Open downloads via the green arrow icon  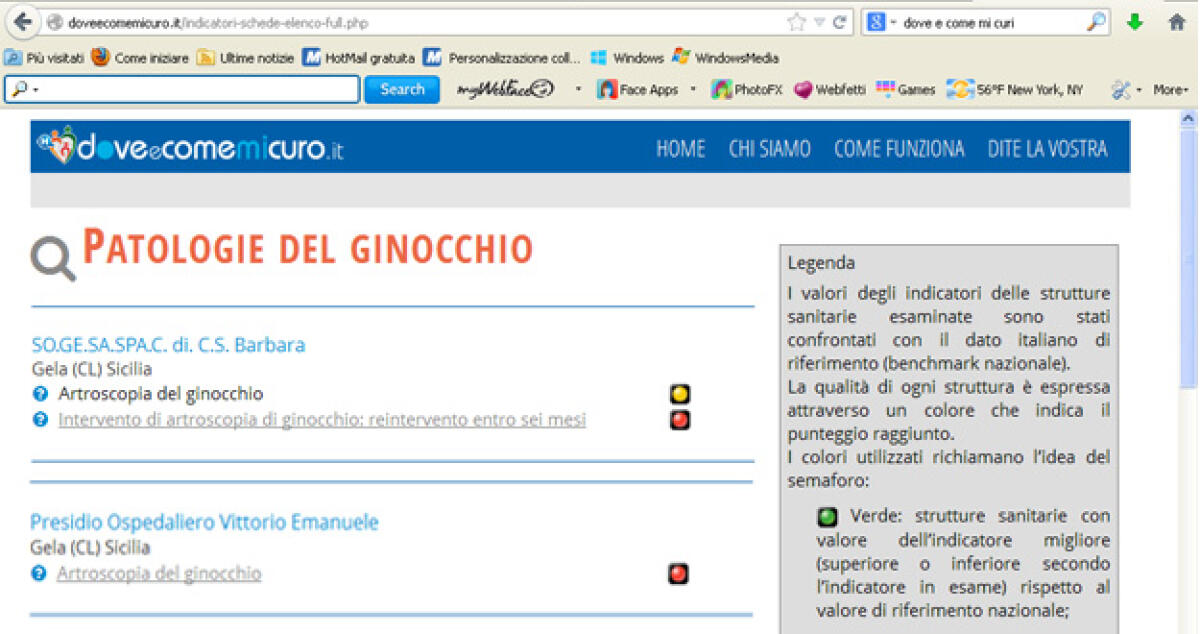click(x=1134, y=22)
